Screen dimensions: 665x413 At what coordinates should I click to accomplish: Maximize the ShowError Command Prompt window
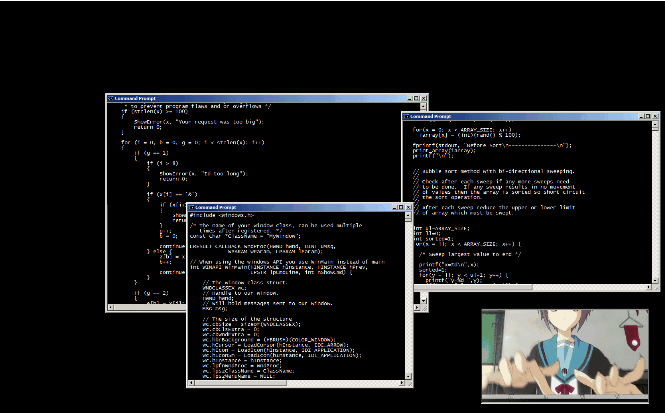click(414, 98)
